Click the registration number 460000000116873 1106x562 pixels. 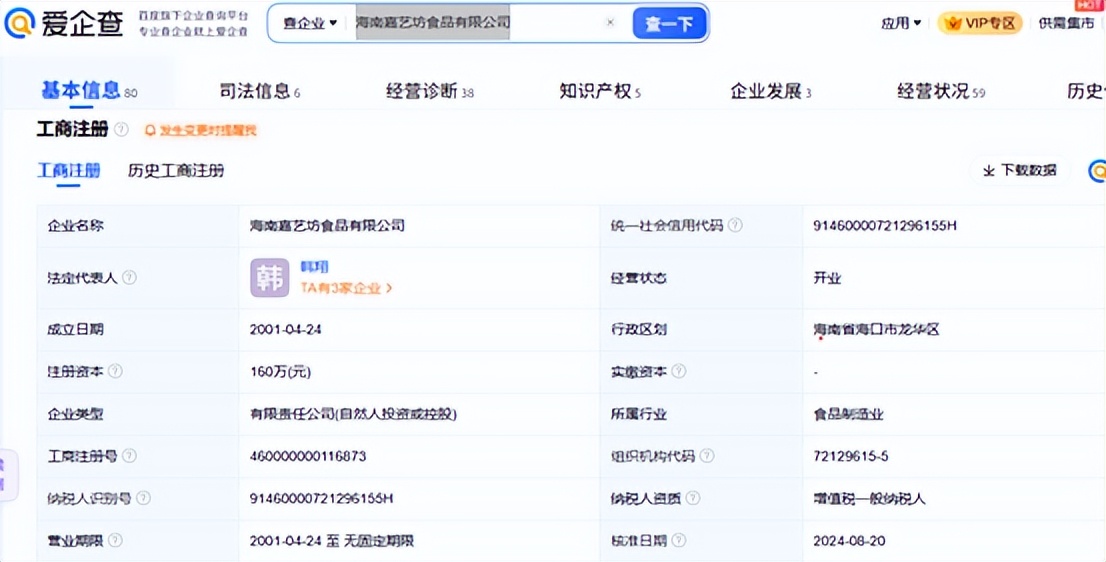(308, 456)
